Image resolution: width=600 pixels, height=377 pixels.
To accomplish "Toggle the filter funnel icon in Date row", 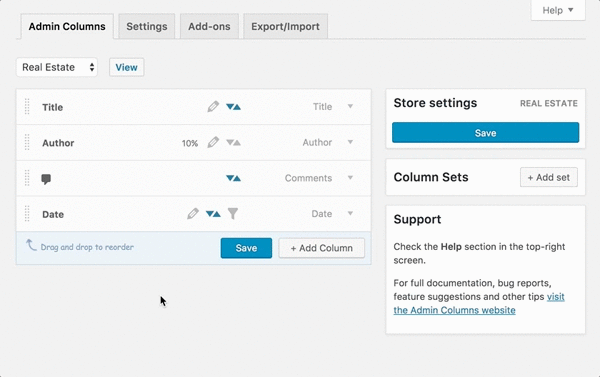I will (x=233, y=214).
